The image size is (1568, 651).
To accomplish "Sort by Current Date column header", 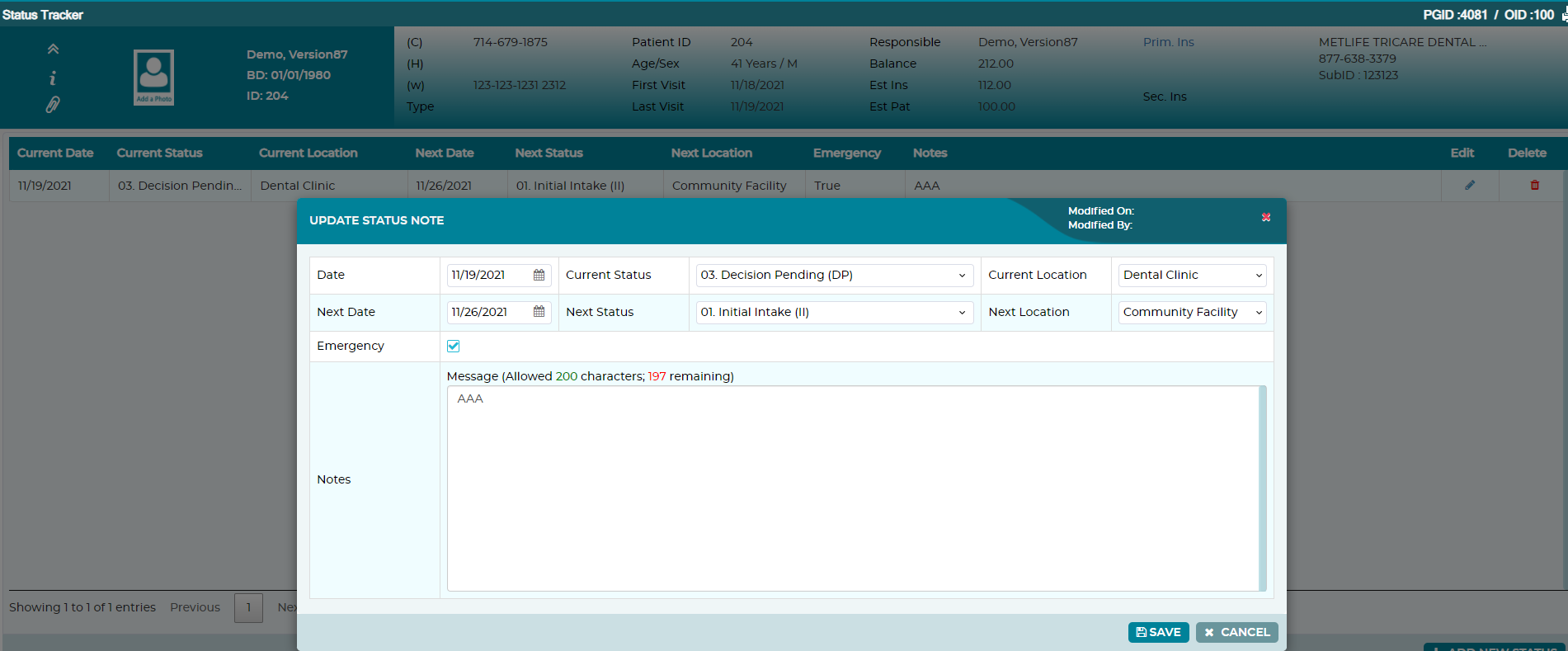I will pyautogui.click(x=55, y=153).
